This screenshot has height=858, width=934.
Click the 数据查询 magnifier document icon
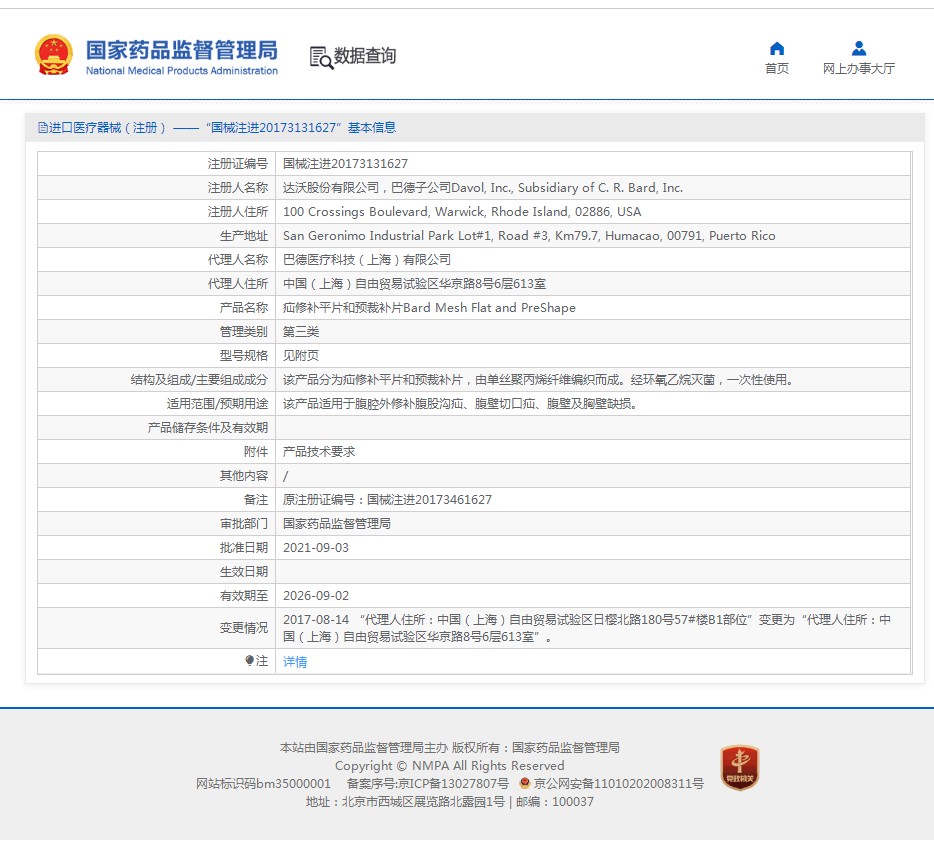pyautogui.click(x=320, y=57)
